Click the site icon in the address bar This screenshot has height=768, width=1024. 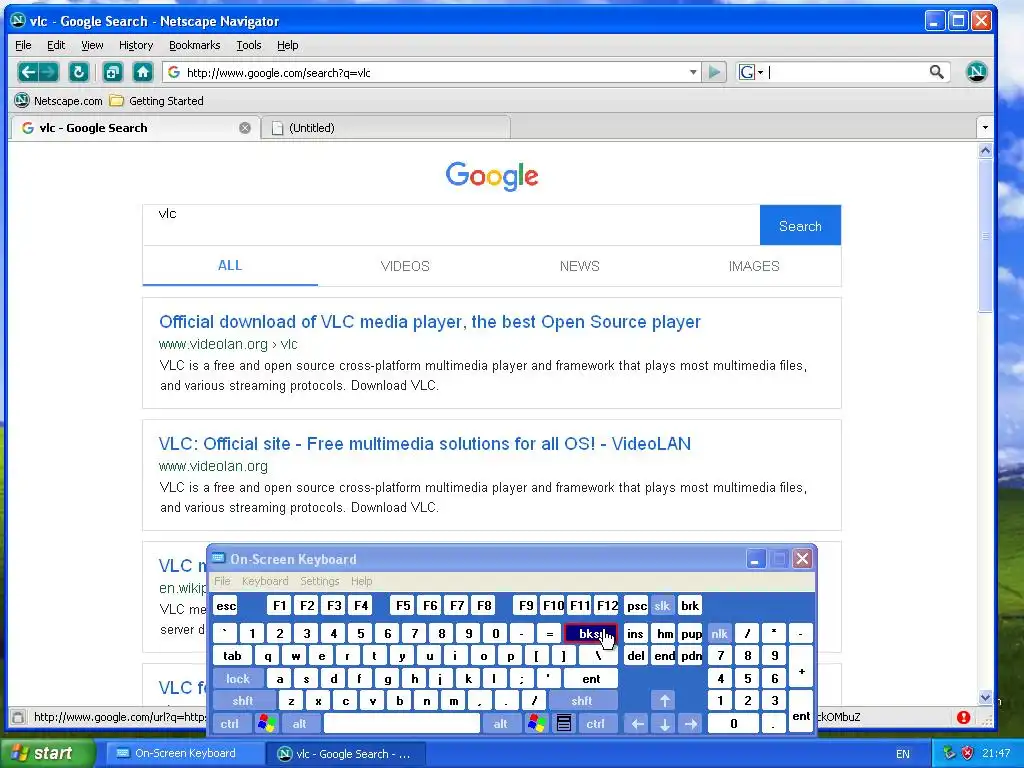point(174,72)
